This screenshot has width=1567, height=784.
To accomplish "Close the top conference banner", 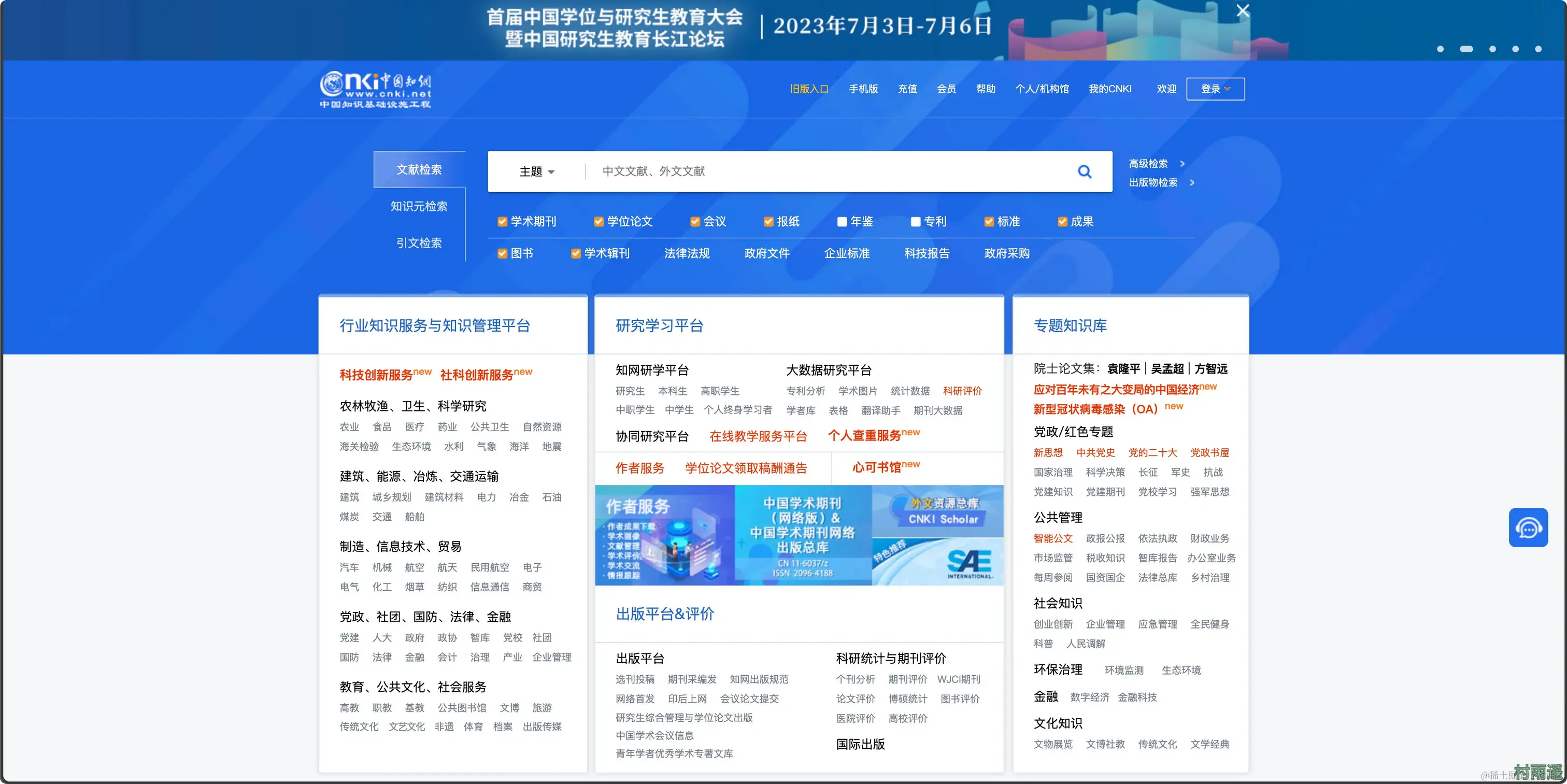I will pyautogui.click(x=1243, y=11).
